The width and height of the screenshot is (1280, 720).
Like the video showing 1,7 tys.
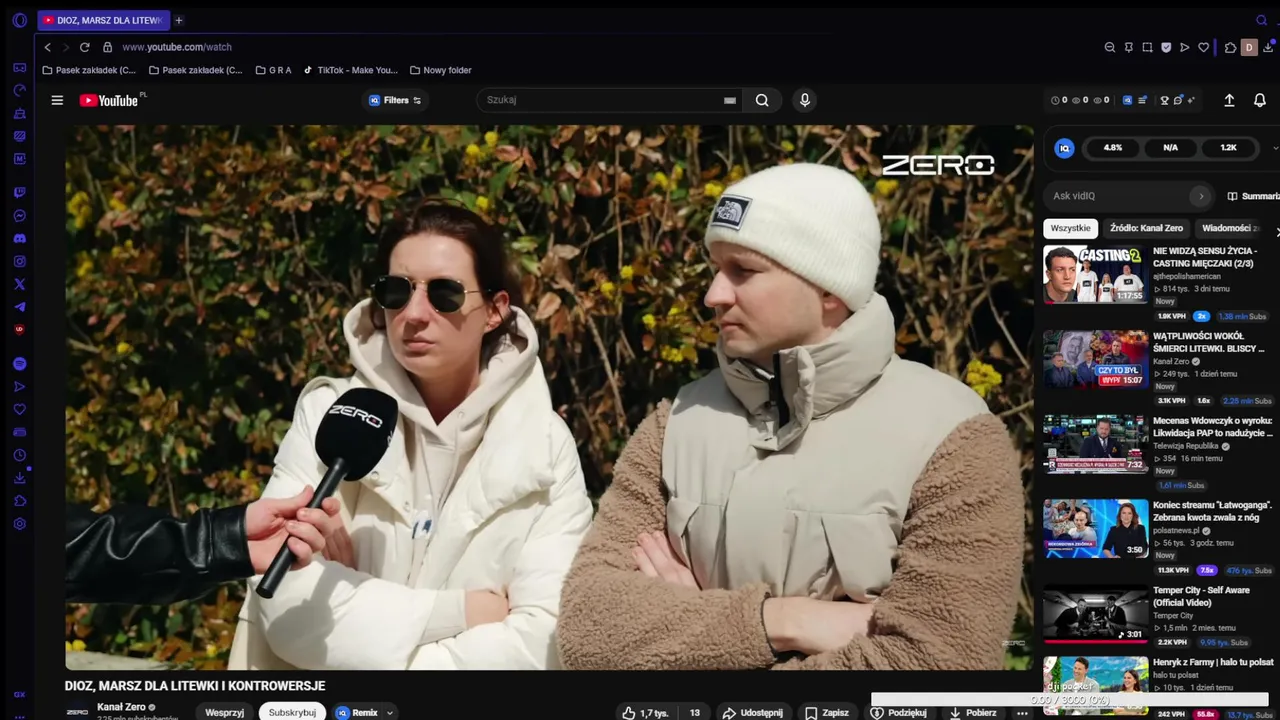(644, 713)
